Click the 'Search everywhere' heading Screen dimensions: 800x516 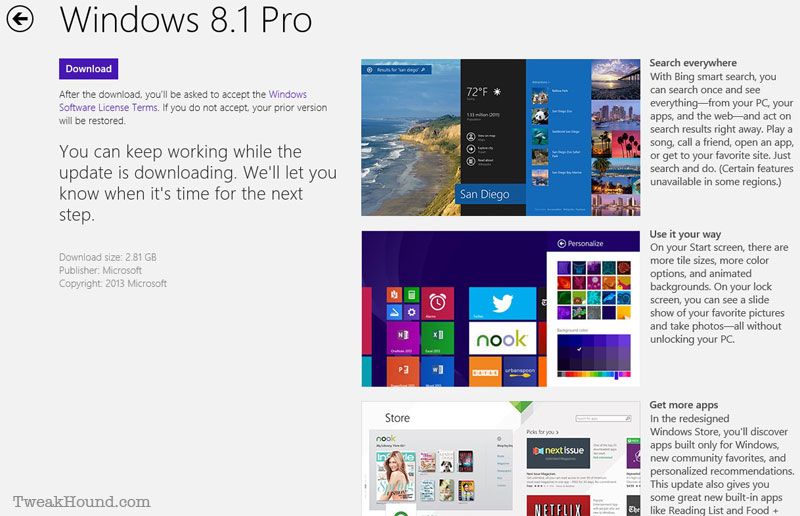point(693,63)
